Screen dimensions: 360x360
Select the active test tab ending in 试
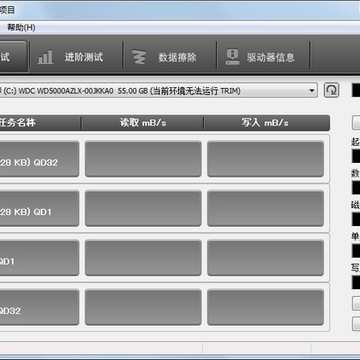13,57
